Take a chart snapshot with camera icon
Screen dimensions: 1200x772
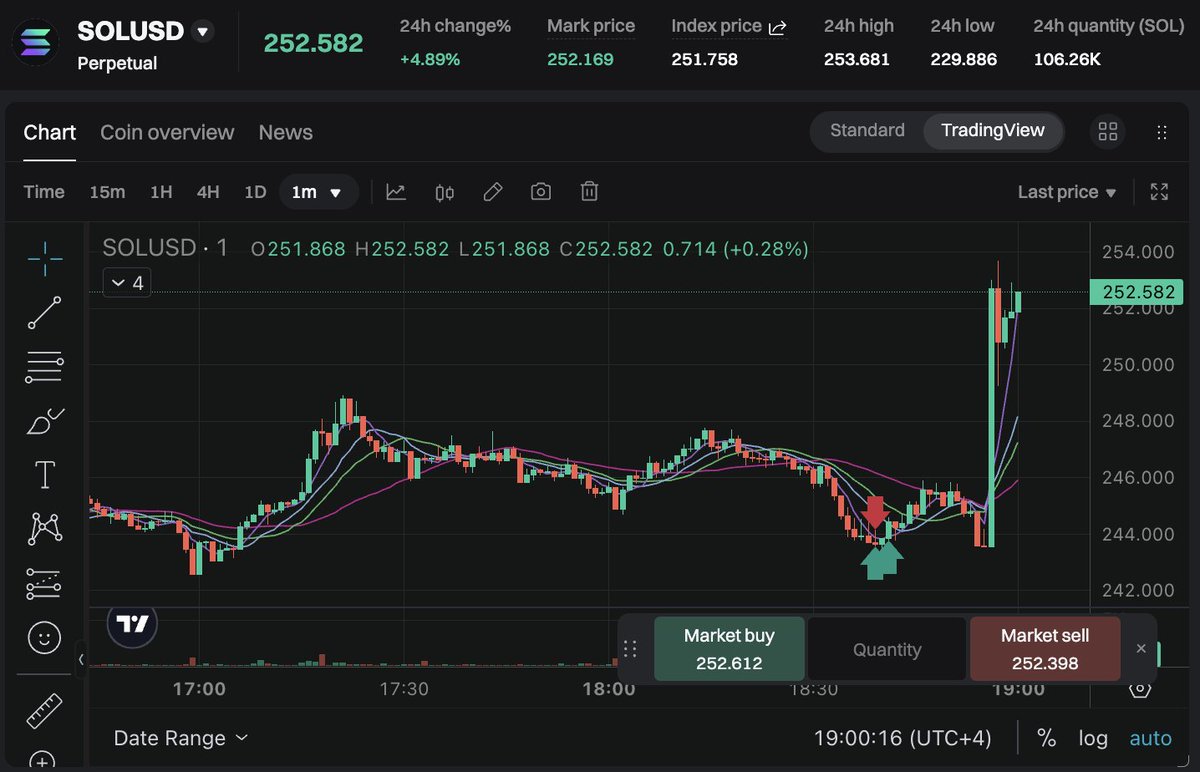(541, 192)
